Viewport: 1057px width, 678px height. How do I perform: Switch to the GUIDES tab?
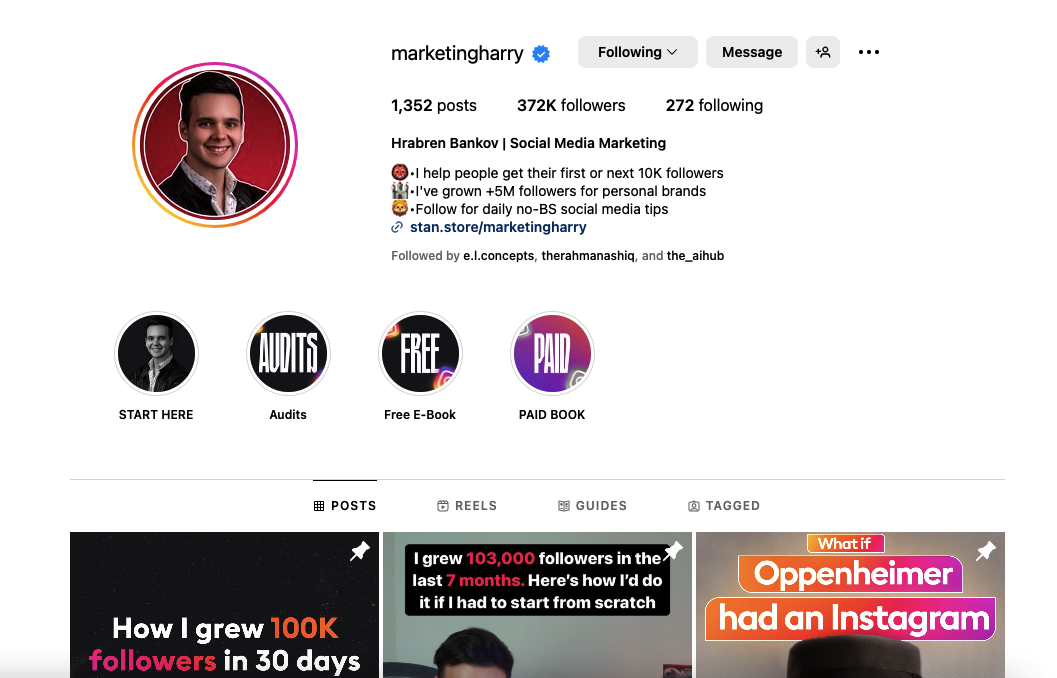(x=592, y=505)
